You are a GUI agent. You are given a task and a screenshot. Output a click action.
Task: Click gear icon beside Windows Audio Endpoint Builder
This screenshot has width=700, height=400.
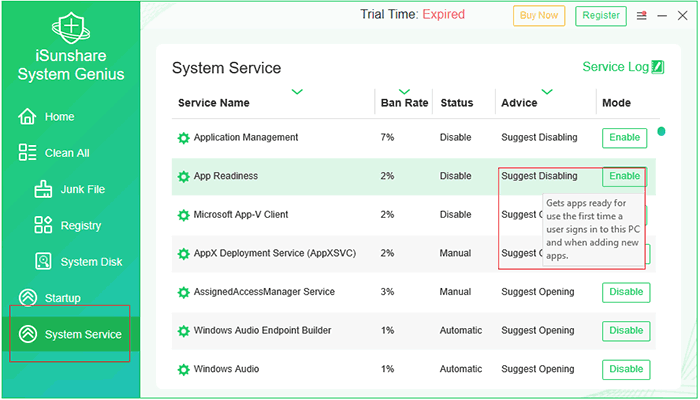coord(183,331)
